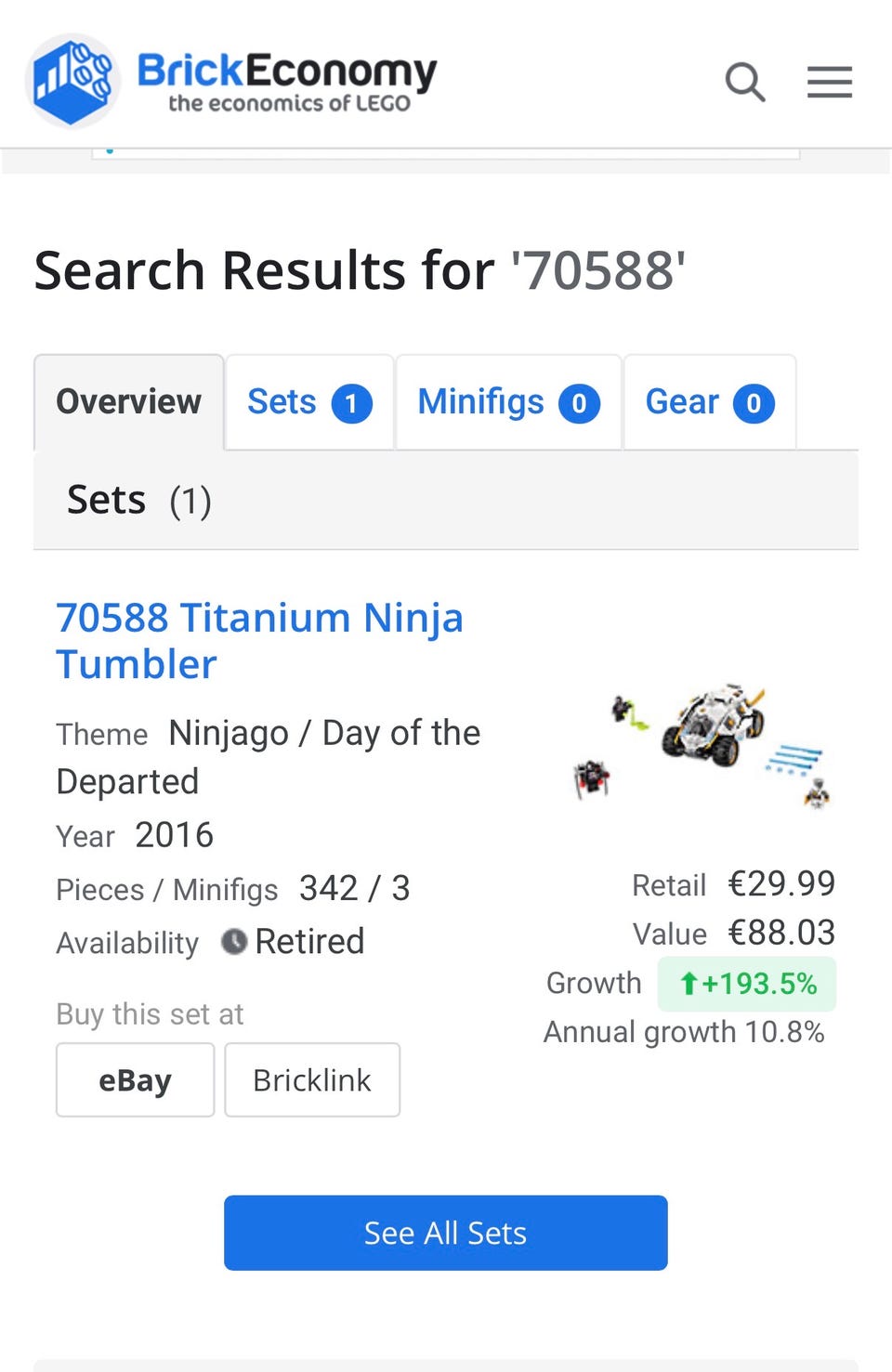Click the Retired clock icon
Viewport: 892px width, 1372px height.
234,942
